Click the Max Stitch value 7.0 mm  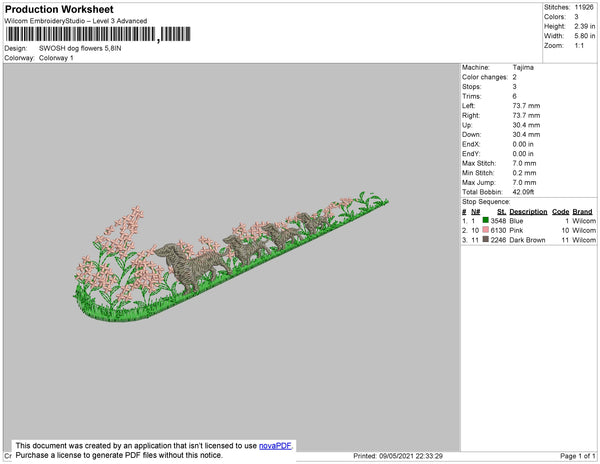[524, 163]
